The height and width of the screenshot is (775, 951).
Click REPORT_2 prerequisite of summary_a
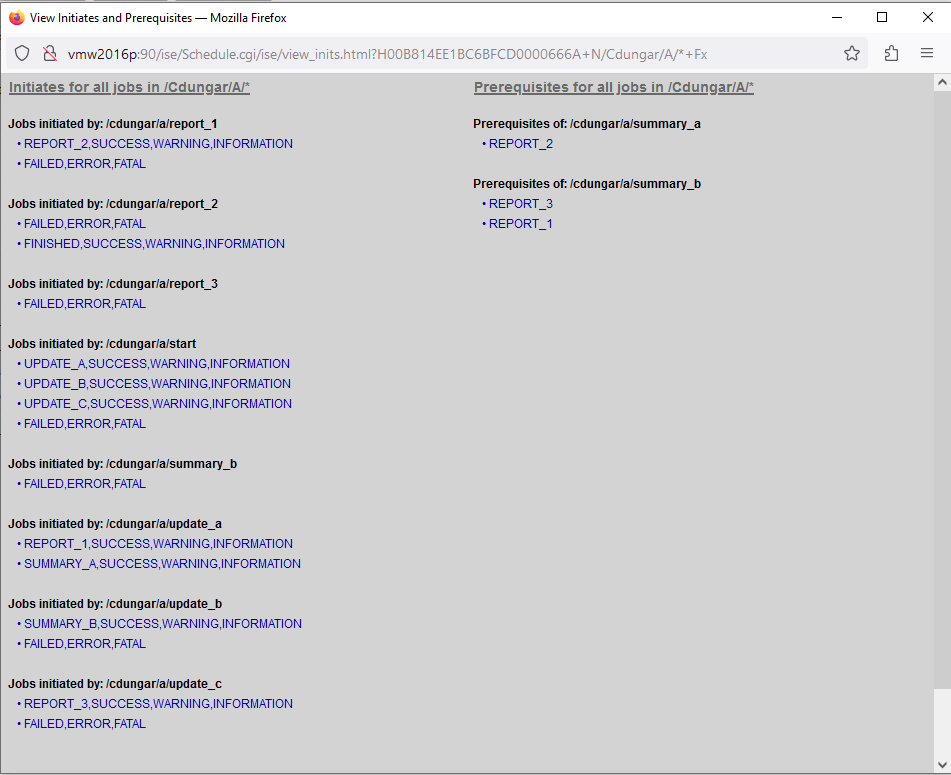point(520,144)
